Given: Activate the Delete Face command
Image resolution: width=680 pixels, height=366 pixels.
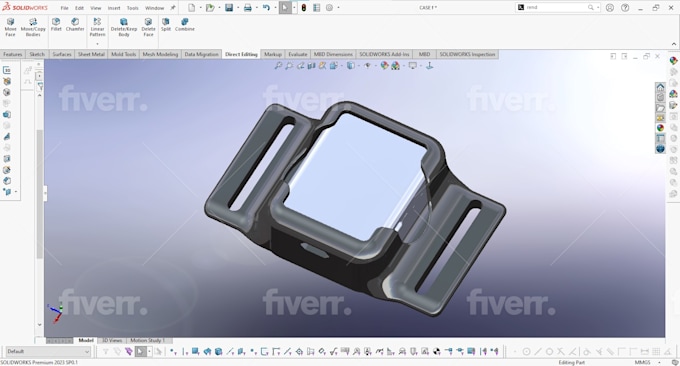Looking at the screenshot, I should click(x=148, y=27).
